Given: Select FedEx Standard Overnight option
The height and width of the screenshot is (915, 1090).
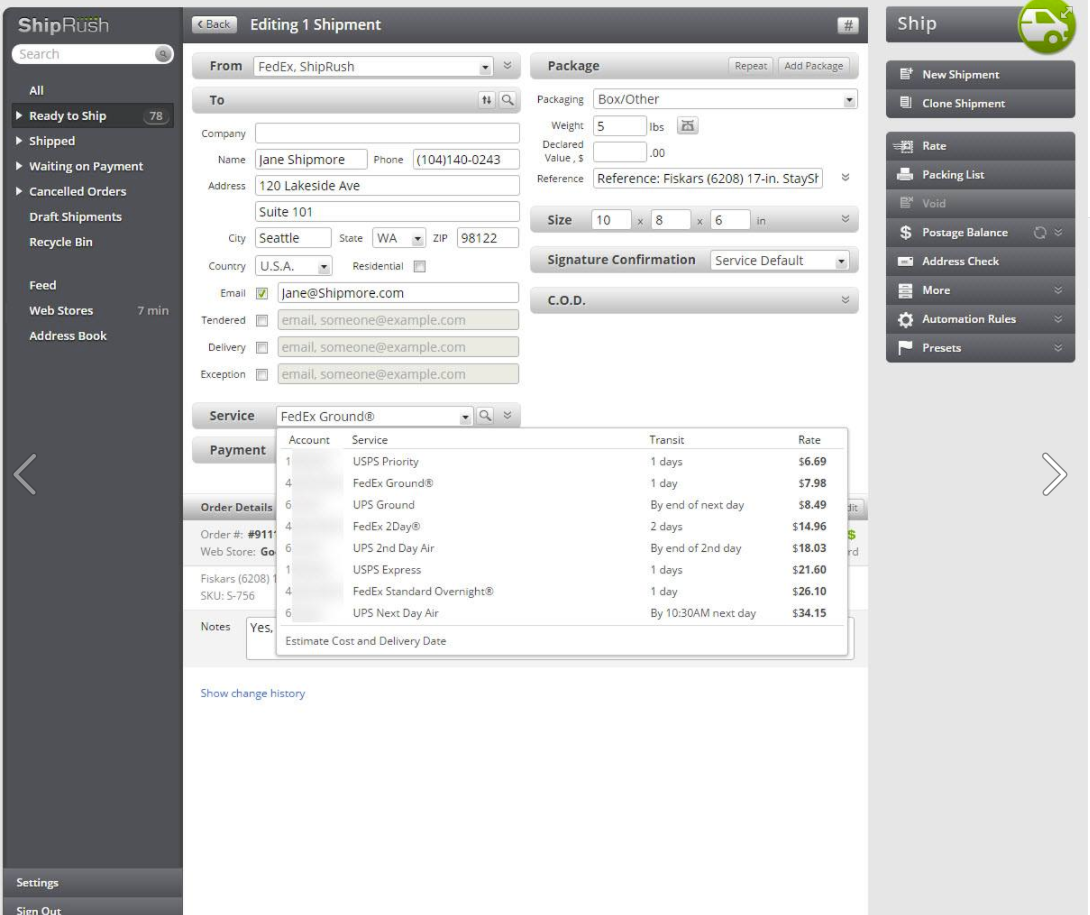Looking at the screenshot, I should pyautogui.click(x=562, y=591).
